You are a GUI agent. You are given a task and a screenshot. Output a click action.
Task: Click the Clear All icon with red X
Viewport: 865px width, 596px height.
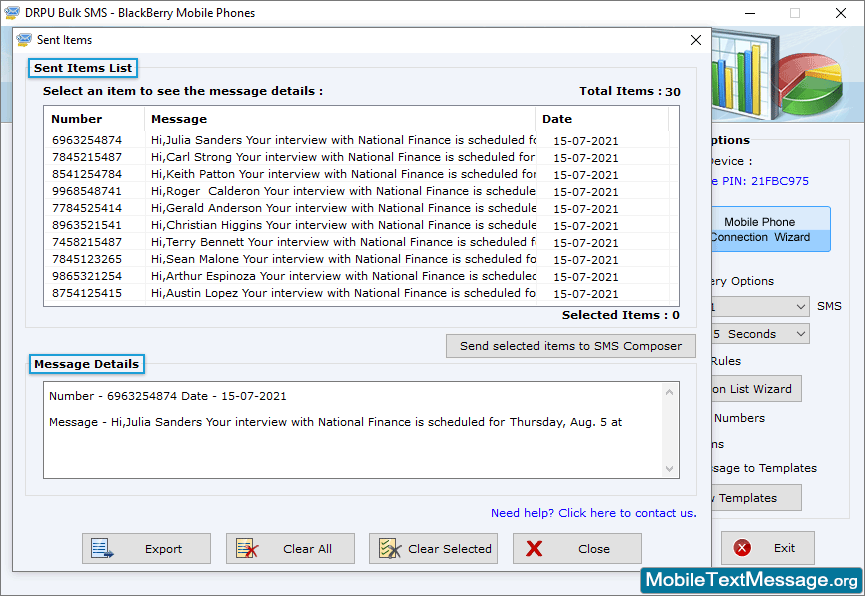click(x=247, y=549)
